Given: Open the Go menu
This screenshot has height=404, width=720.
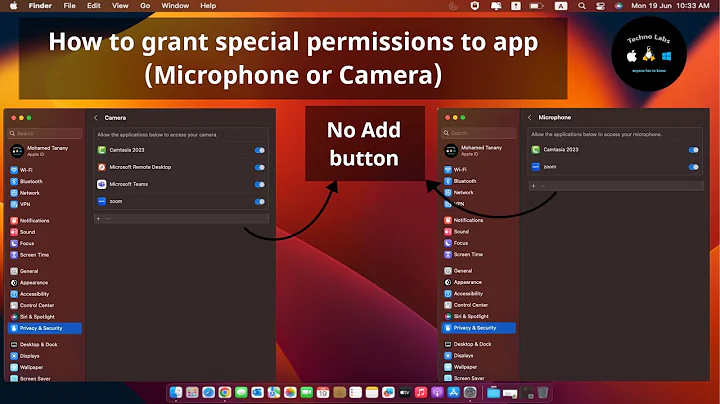Looking at the screenshot, I should pos(145,6).
